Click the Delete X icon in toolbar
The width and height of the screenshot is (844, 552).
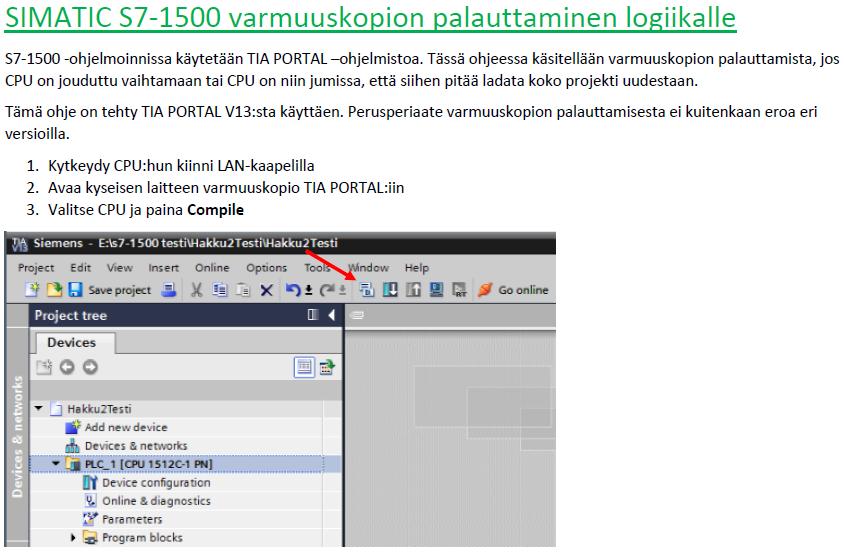click(266, 291)
